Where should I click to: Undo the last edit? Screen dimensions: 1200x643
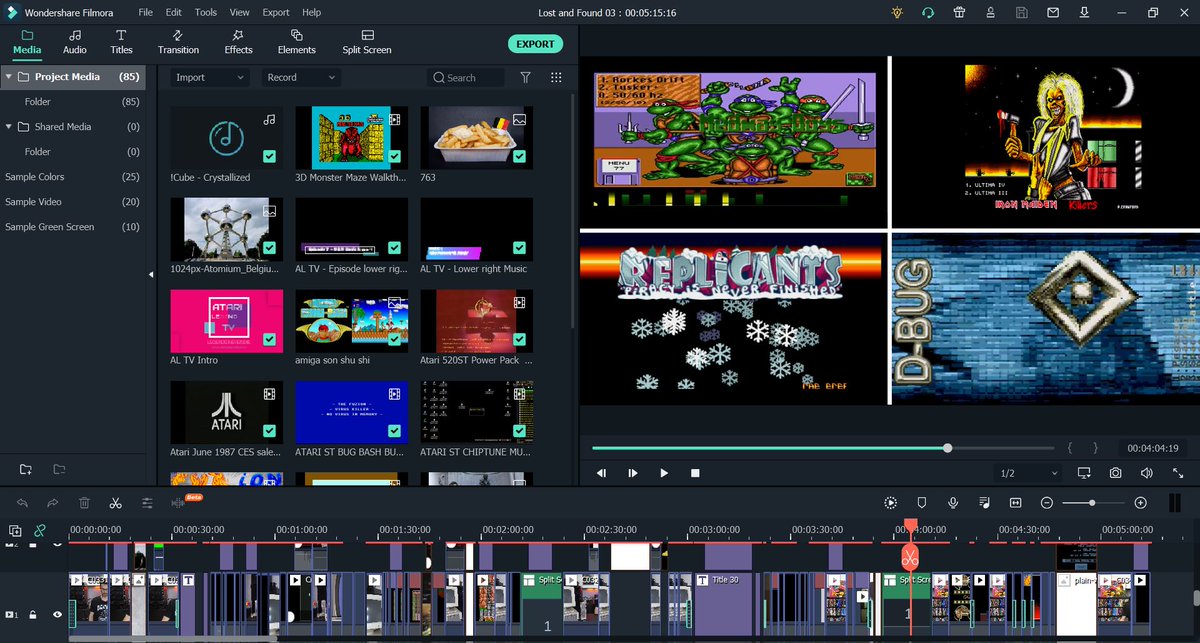(22, 503)
